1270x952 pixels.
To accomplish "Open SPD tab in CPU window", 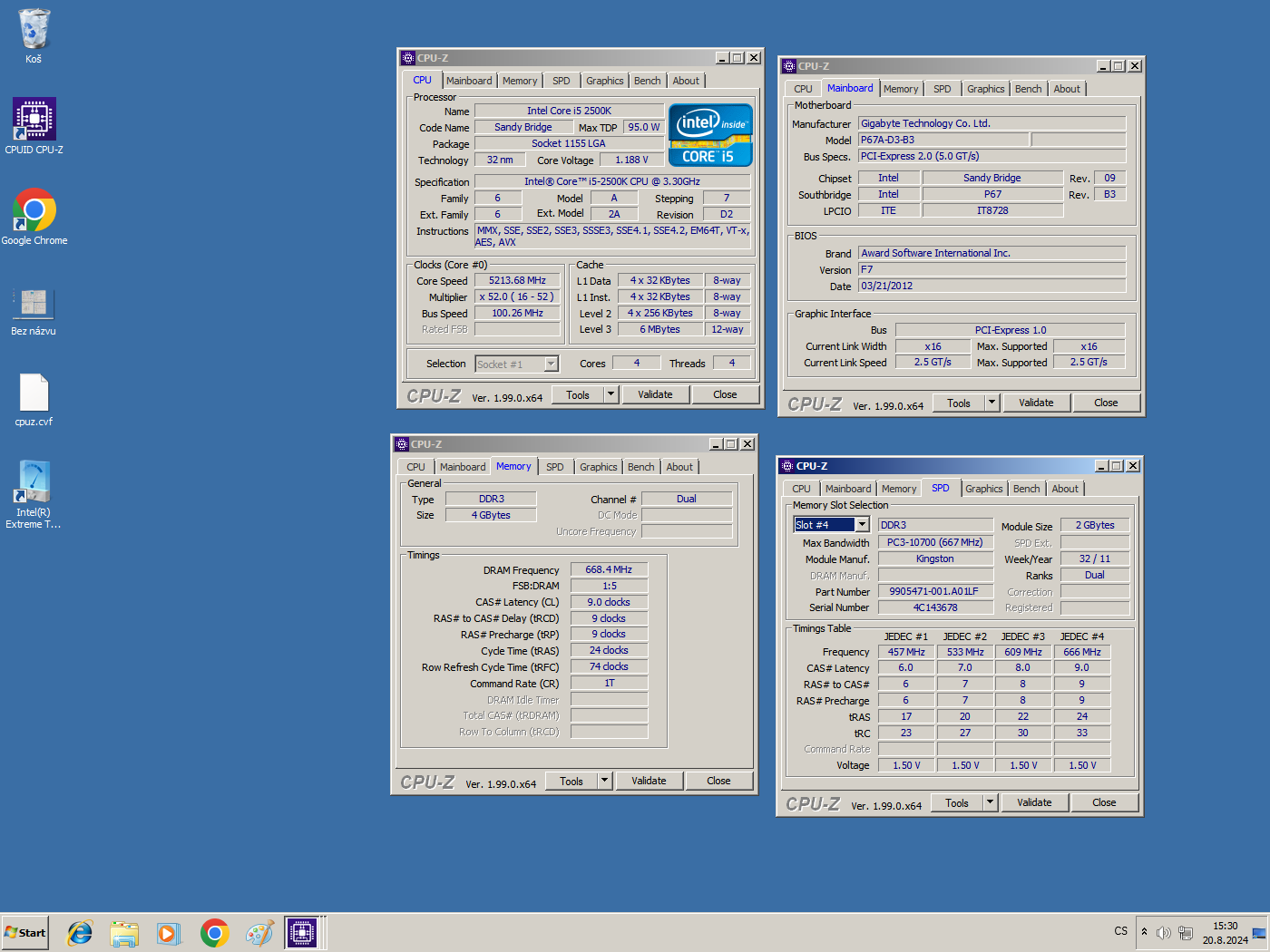I will pyautogui.click(x=562, y=81).
